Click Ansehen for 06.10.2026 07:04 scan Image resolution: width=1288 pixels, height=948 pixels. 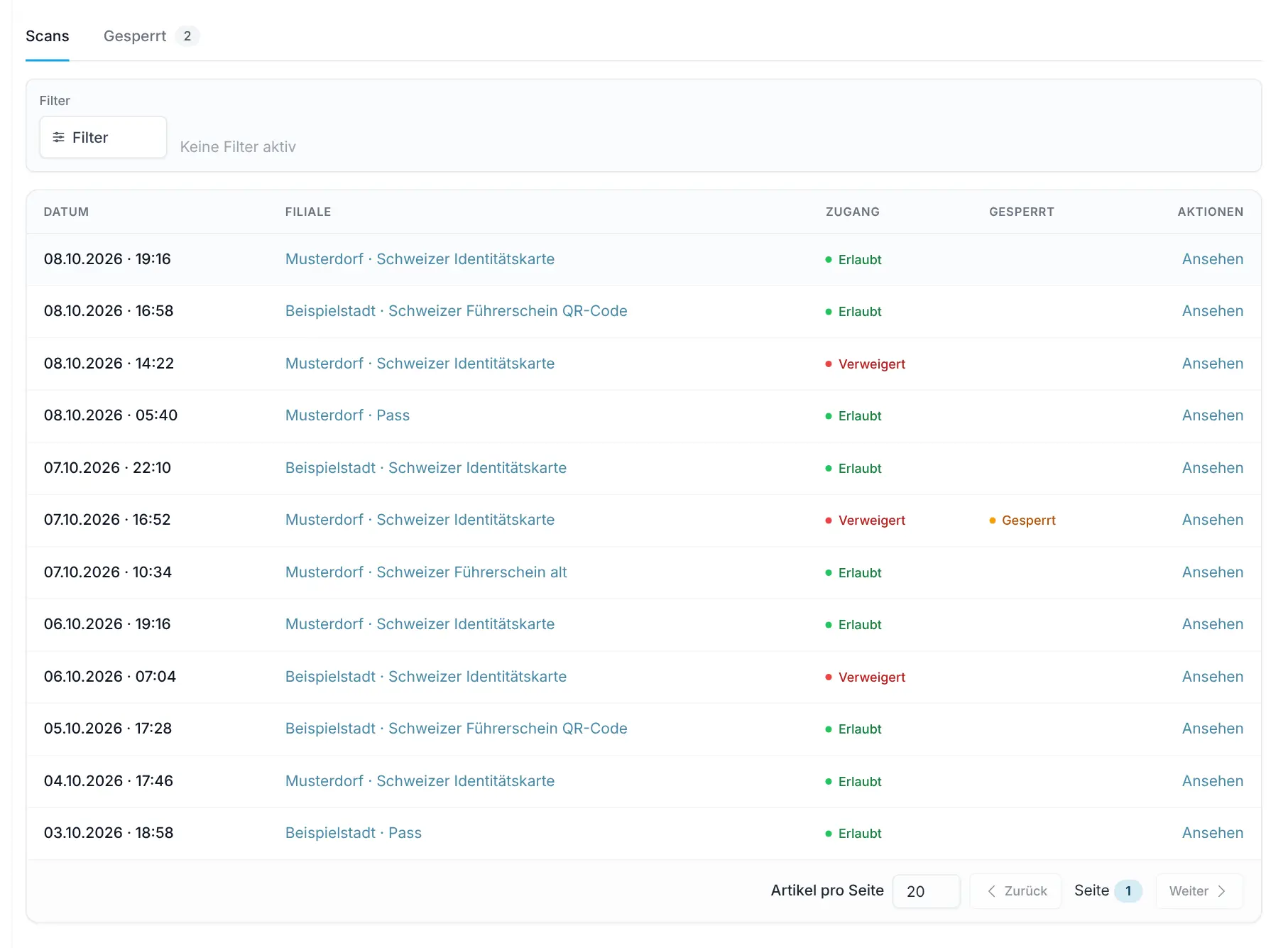click(x=1212, y=677)
